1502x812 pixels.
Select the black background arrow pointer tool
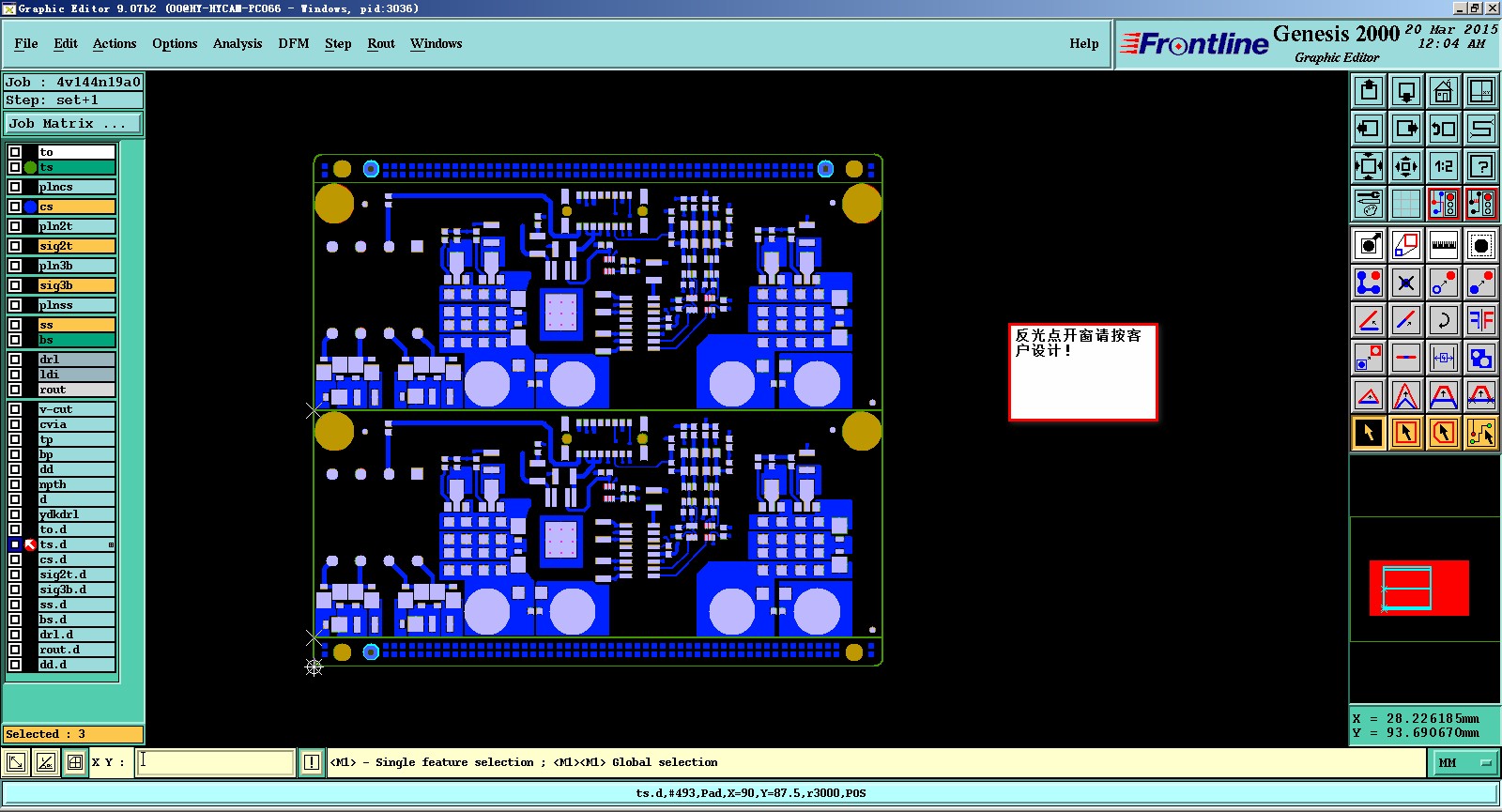[x=1369, y=433]
